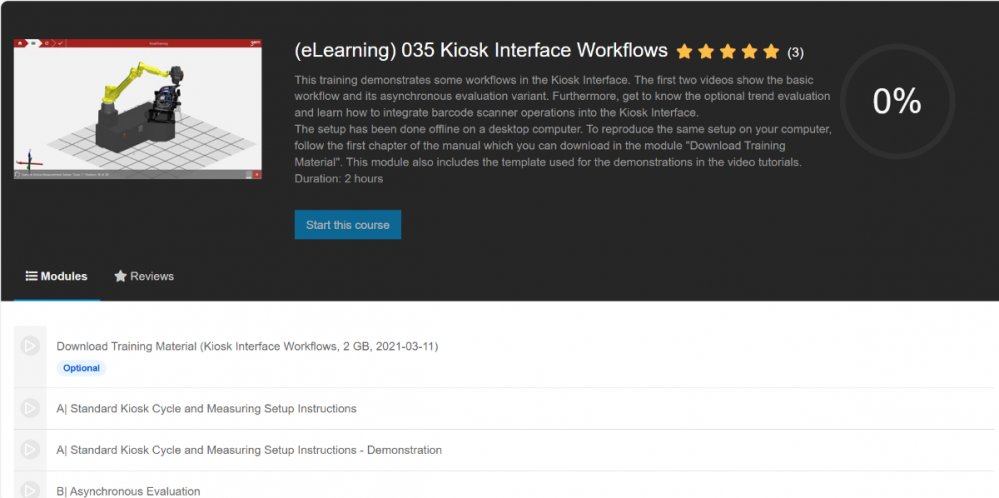Click the fifth rating star
The height and width of the screenshot is (498, 999).
click(x=771, y=51)
